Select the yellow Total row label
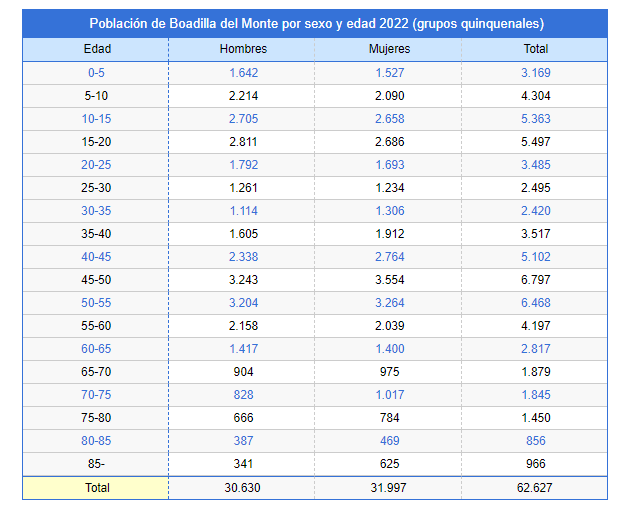This screenshot has width=626, height=510. [x=97, y=488]
